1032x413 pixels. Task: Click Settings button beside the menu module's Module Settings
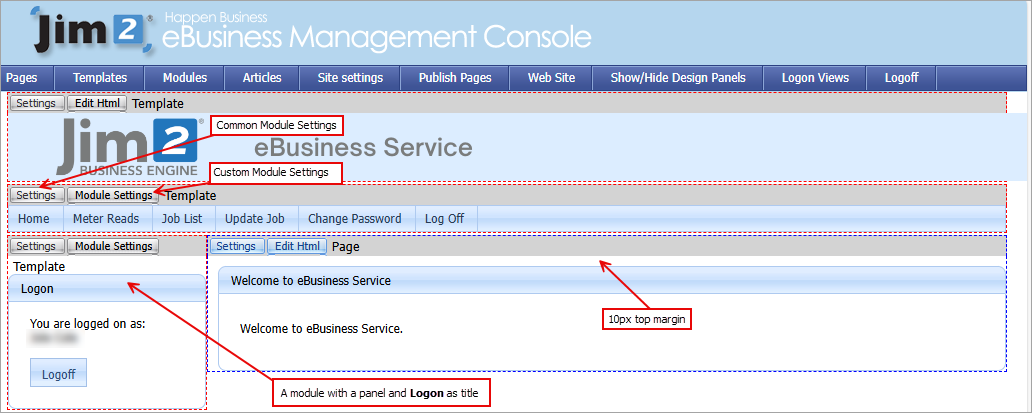36,195
